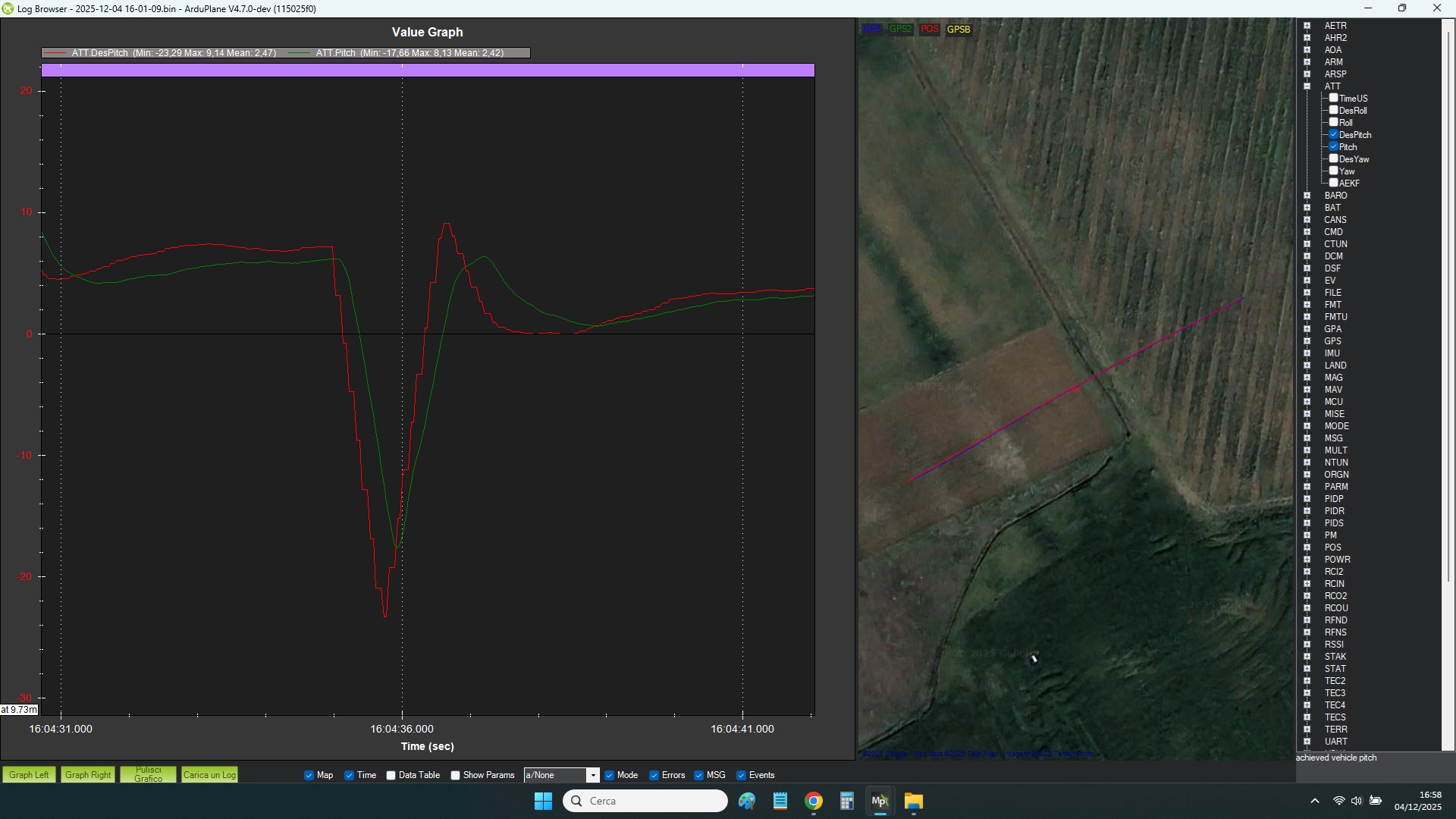Show hidden system tray icons chevron
The height and width of the screenshot is (819, 1456).
click(x=1314, y=802)
